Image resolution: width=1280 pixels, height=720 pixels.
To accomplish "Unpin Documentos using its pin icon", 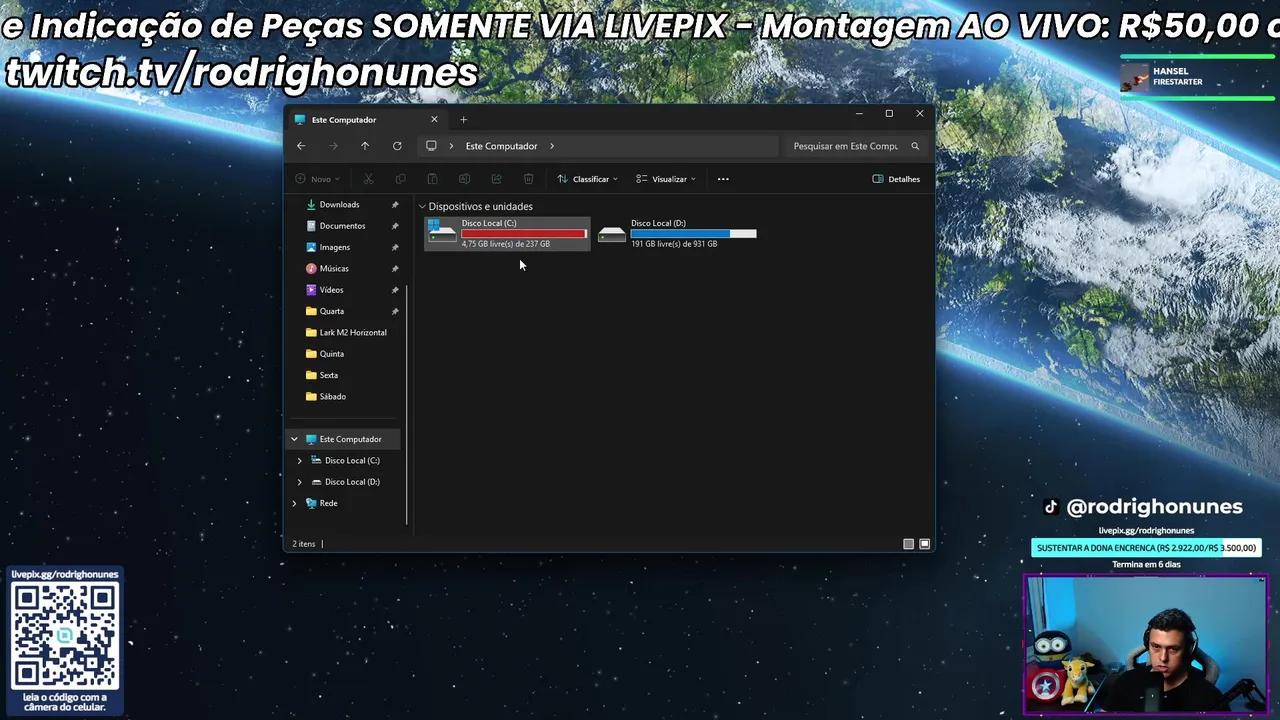I will (395, 226).
